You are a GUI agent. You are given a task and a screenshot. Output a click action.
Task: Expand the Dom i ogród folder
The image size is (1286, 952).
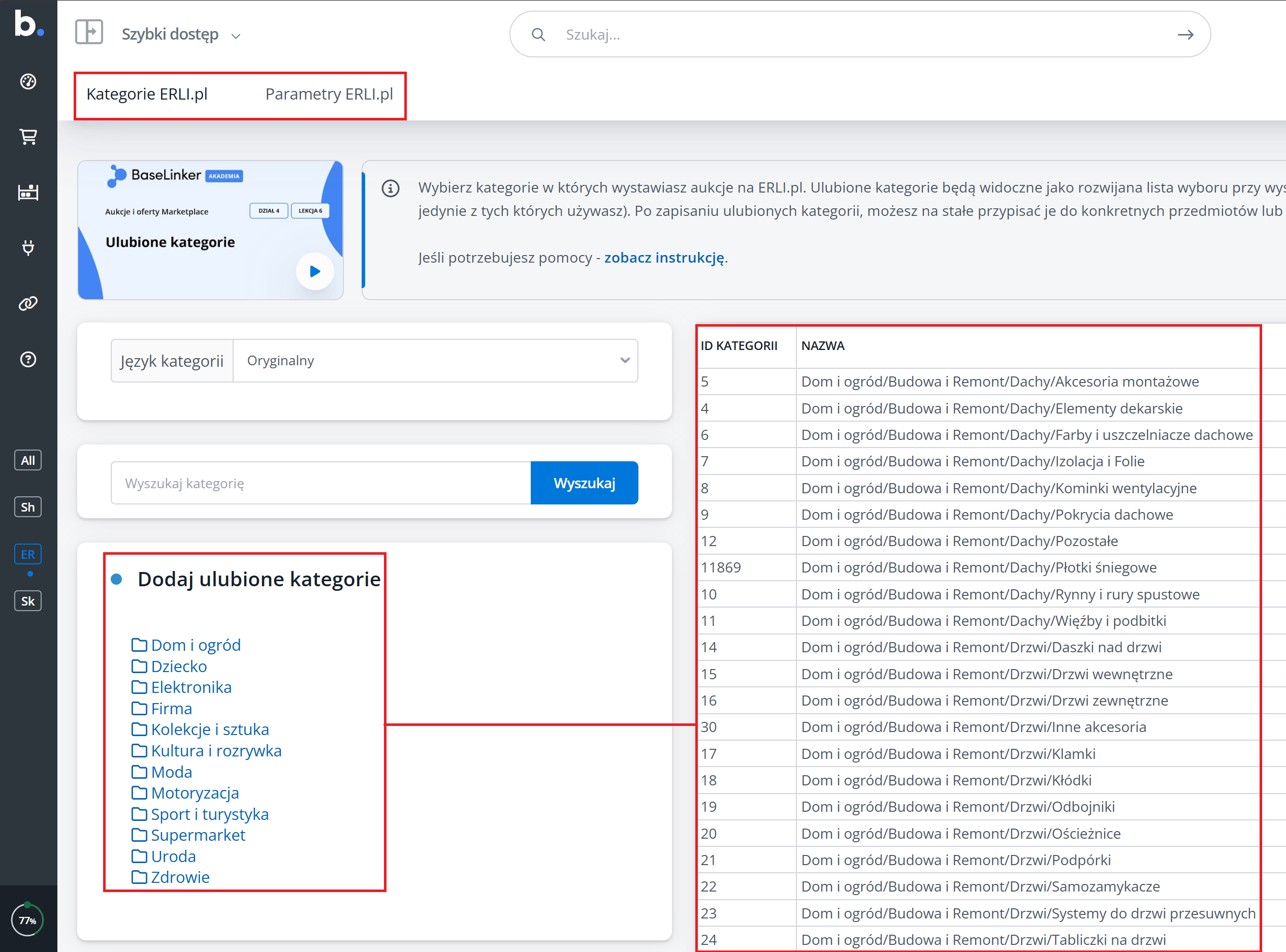tap(196, 645)
